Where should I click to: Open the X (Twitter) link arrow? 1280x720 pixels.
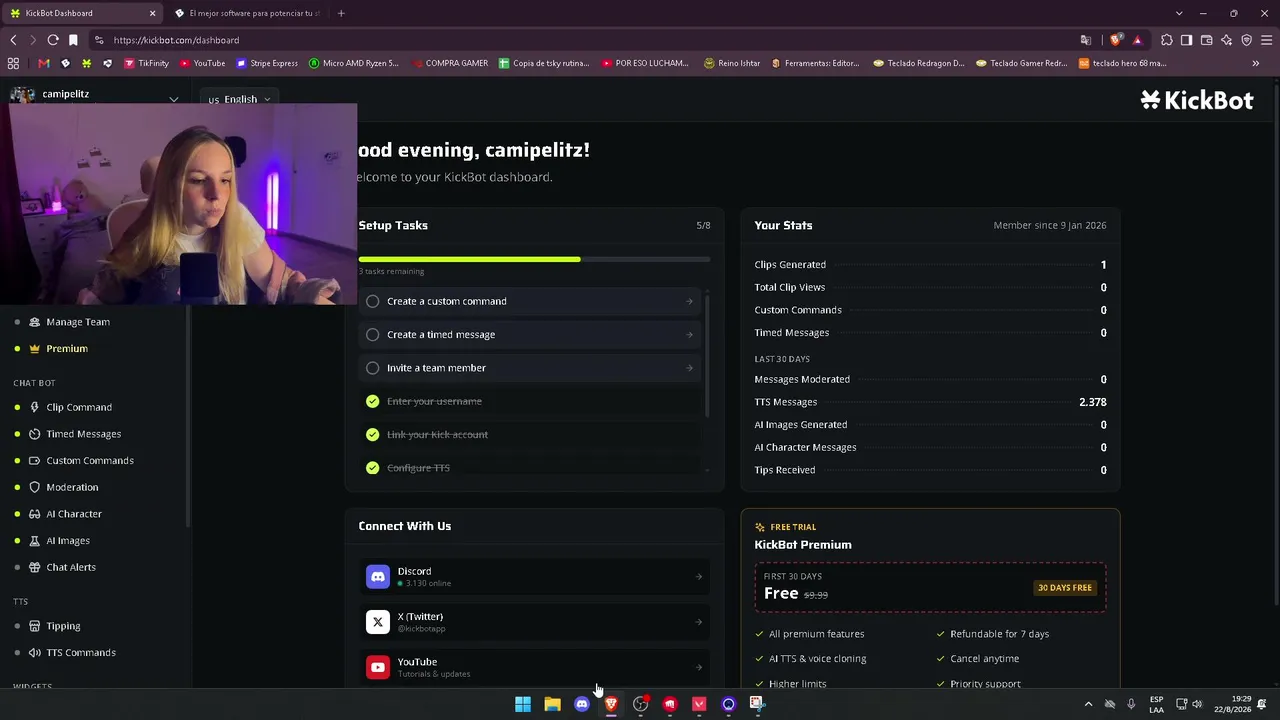click(699, 622)
